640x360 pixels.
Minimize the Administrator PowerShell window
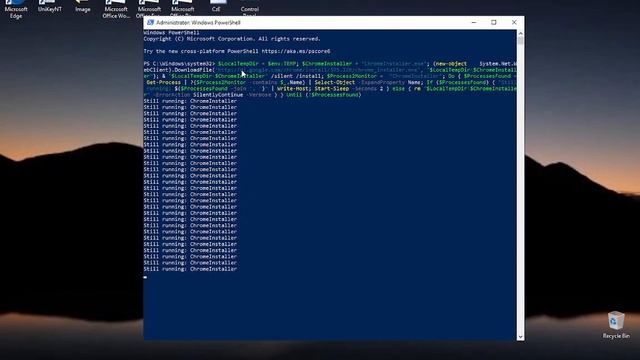[473, 22]
